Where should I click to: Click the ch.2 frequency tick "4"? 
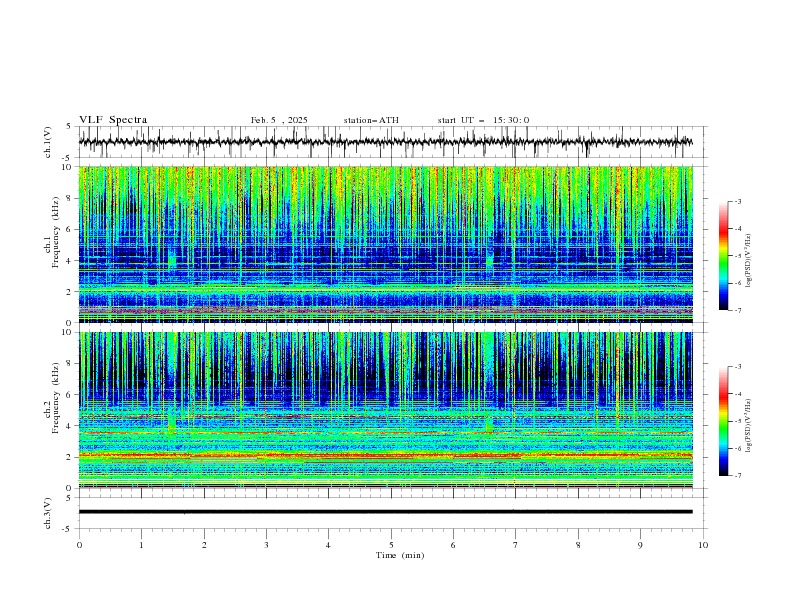70,426
